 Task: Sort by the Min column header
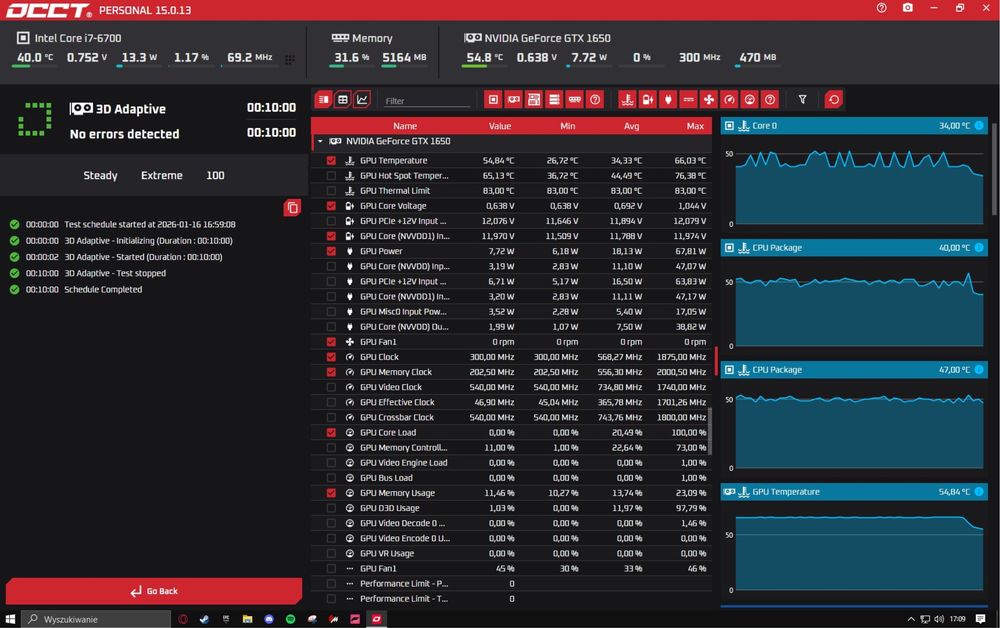click(568, 126)
